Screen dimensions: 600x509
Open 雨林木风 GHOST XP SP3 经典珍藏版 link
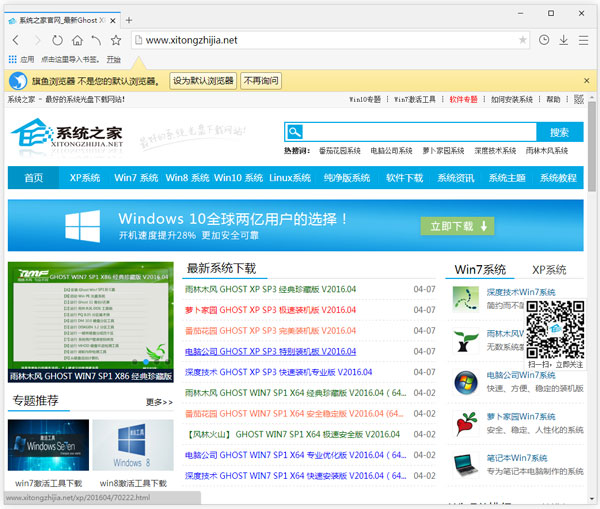(x=270, y=289)
